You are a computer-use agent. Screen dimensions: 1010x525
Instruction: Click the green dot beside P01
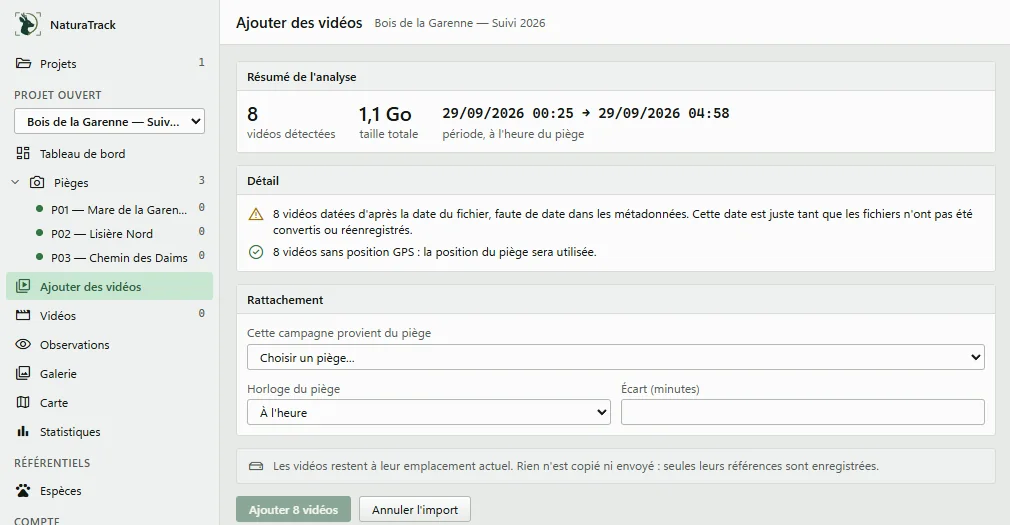coord(39,209)
